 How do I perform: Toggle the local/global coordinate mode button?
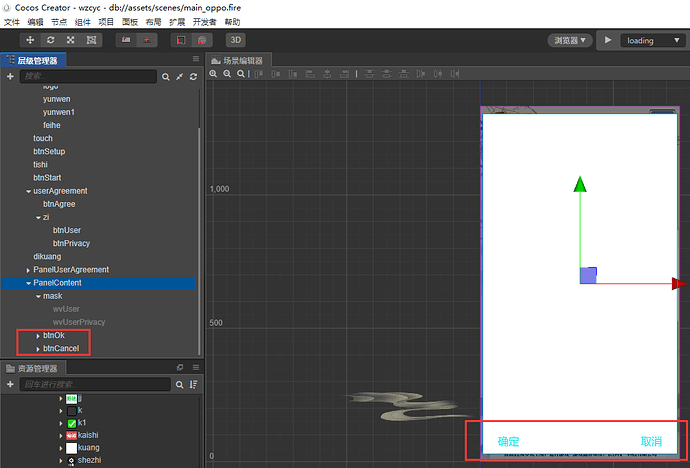coord(147,40)
